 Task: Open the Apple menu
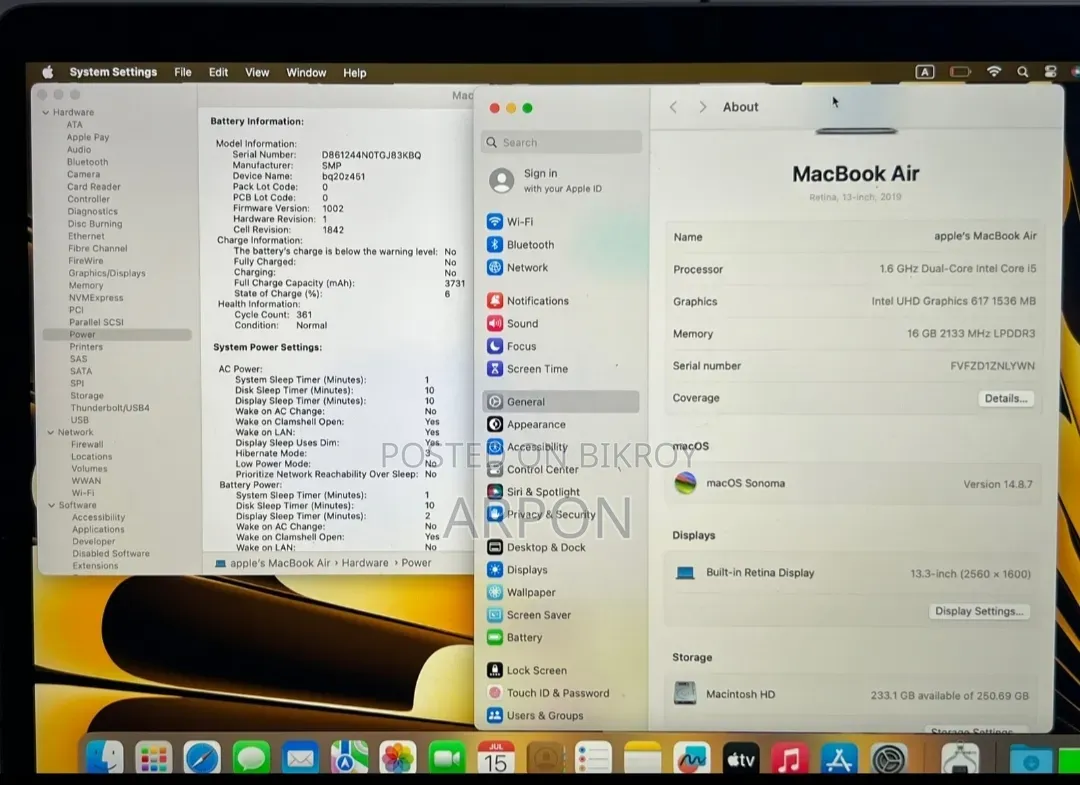[x=48, y=72]
